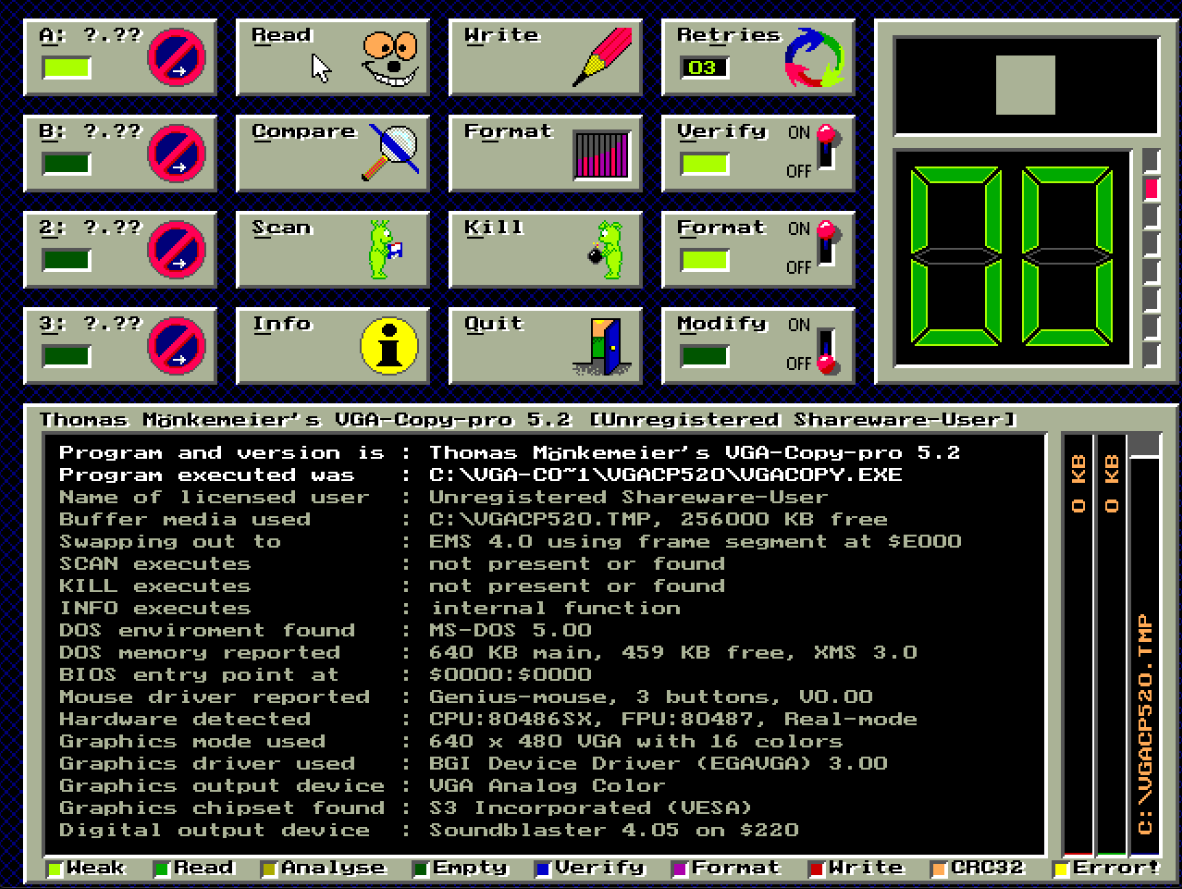Click "A: ?.??" drive label text
1182x889 pixels.
(90, 35)
